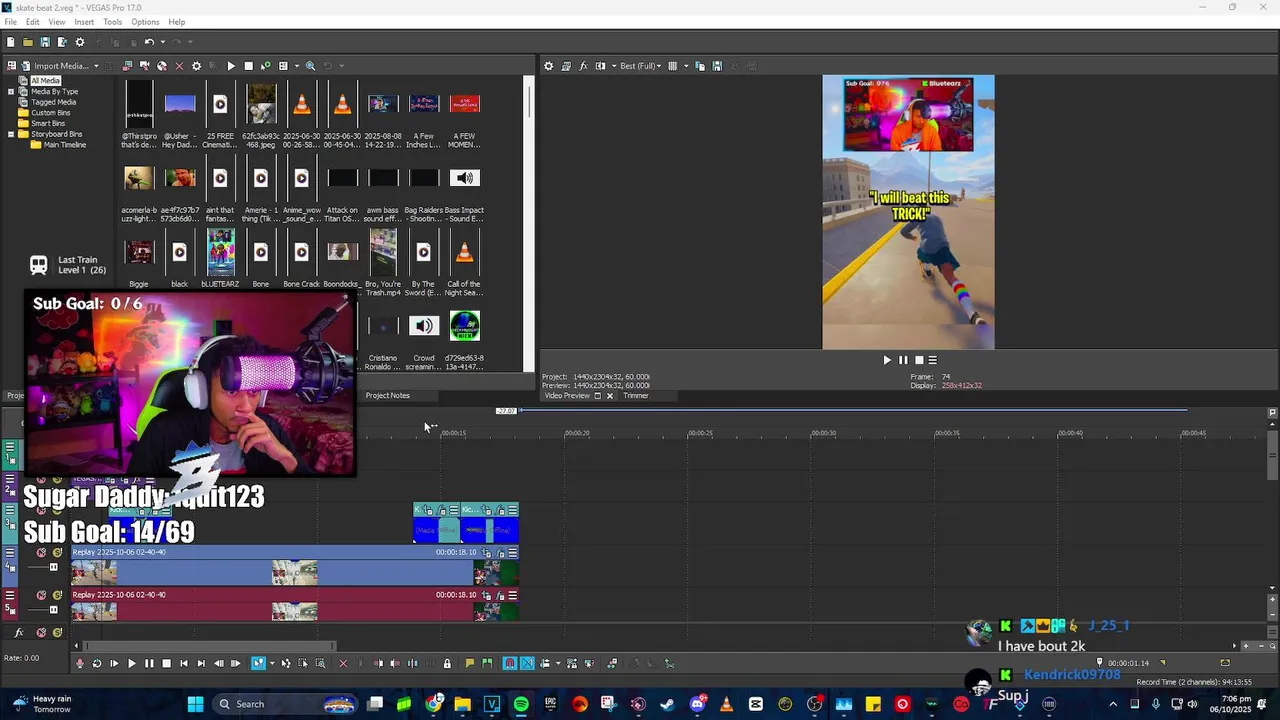Select Smart Bins folder

click(48, 123)
